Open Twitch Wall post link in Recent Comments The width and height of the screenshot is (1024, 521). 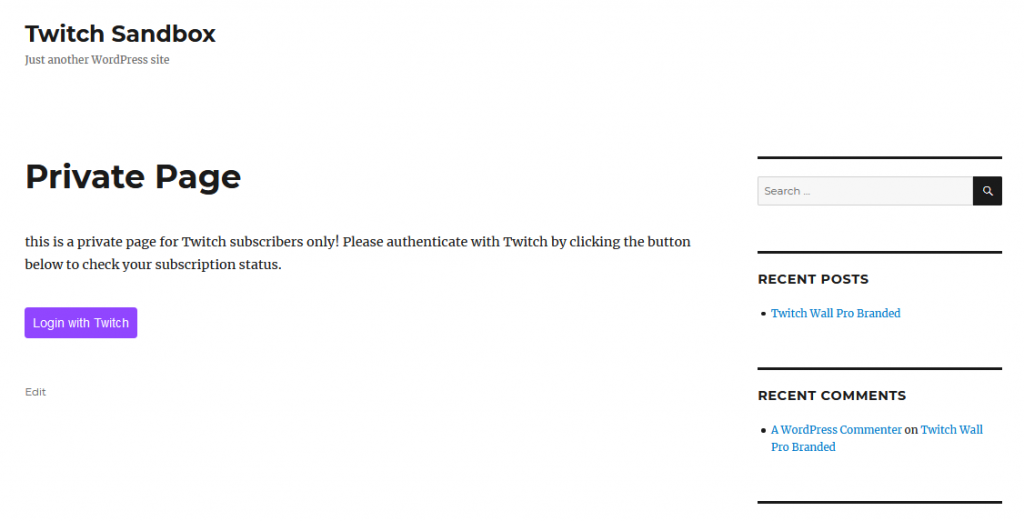[876, 438]
